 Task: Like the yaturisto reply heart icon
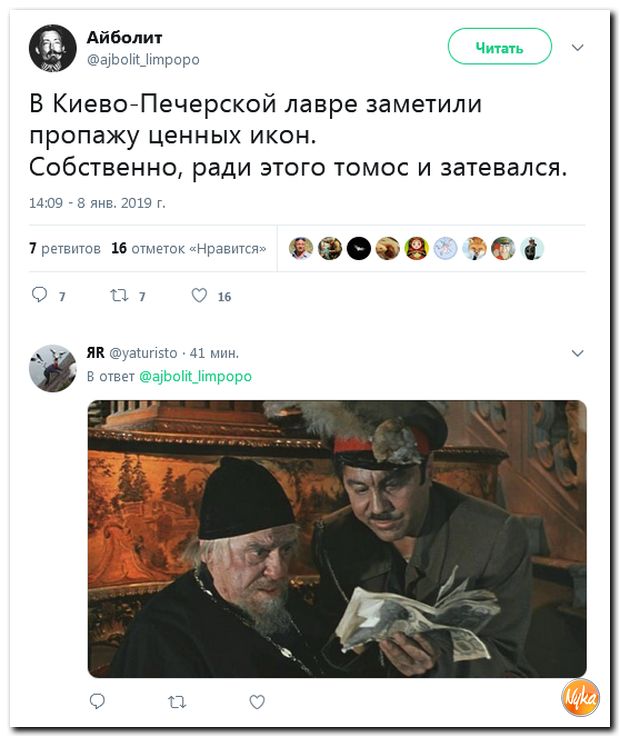coord(257,702)
